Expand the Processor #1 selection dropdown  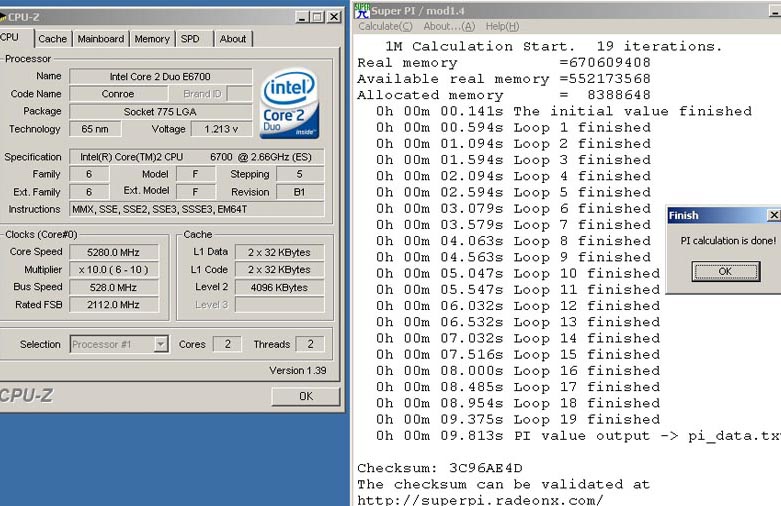tap(160, 344)
